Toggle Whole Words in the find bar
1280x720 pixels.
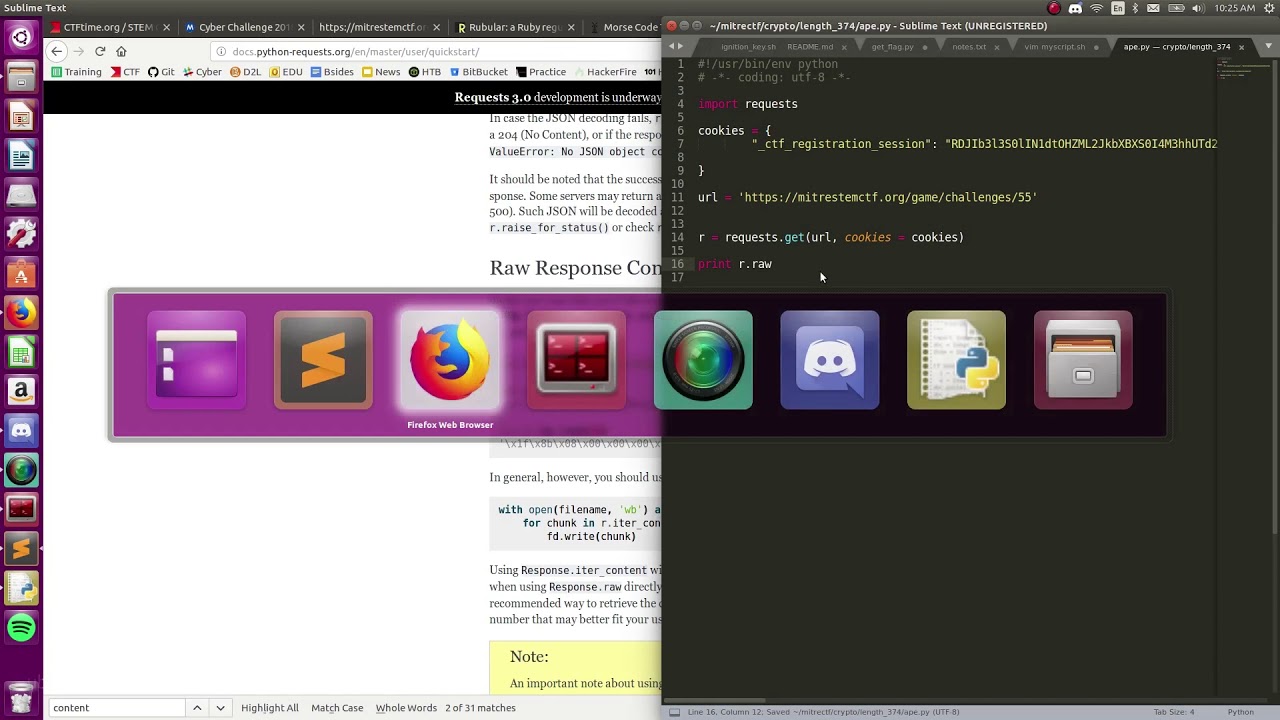[406, 708]
